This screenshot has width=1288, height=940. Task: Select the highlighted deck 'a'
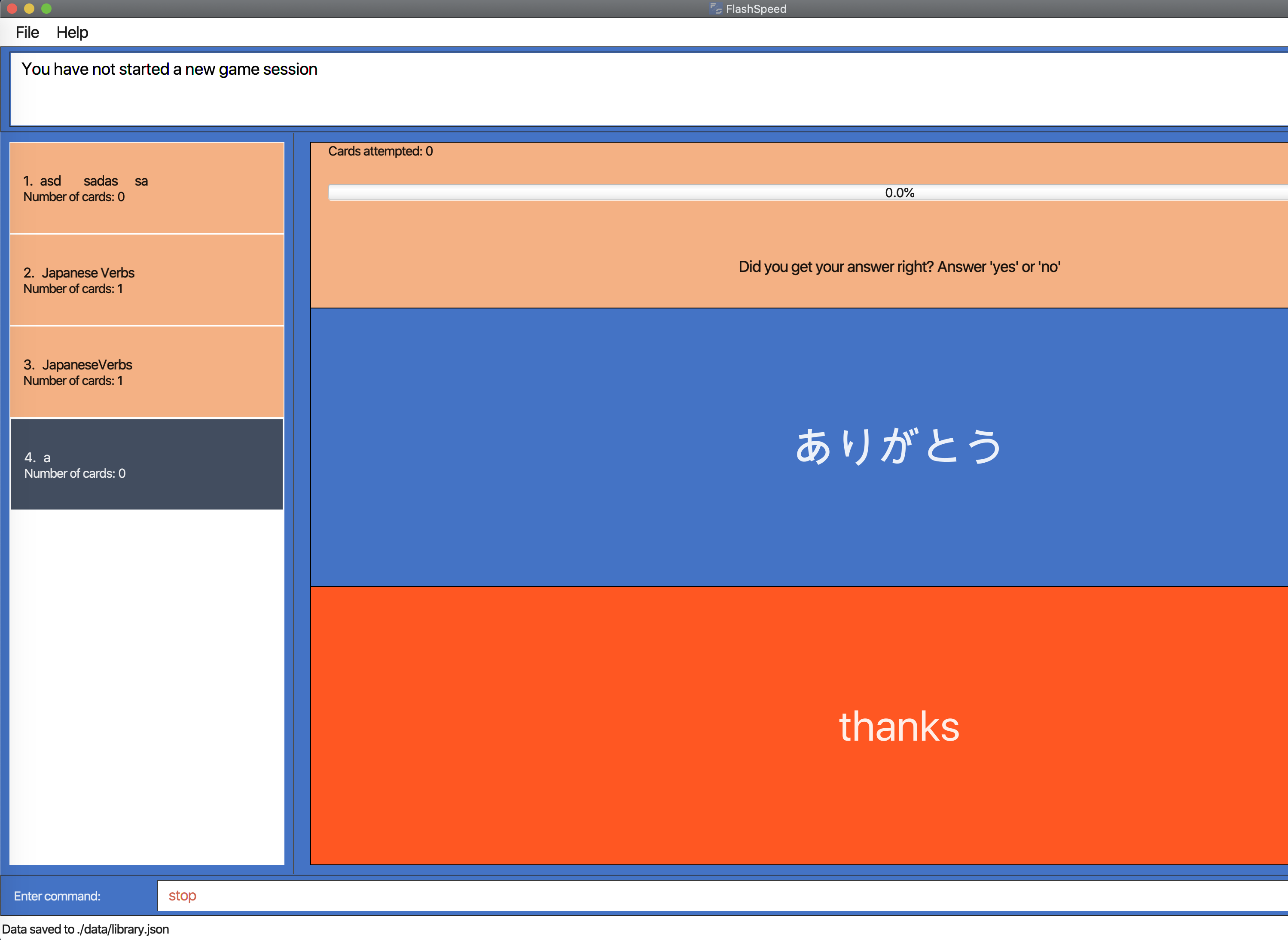147,464
